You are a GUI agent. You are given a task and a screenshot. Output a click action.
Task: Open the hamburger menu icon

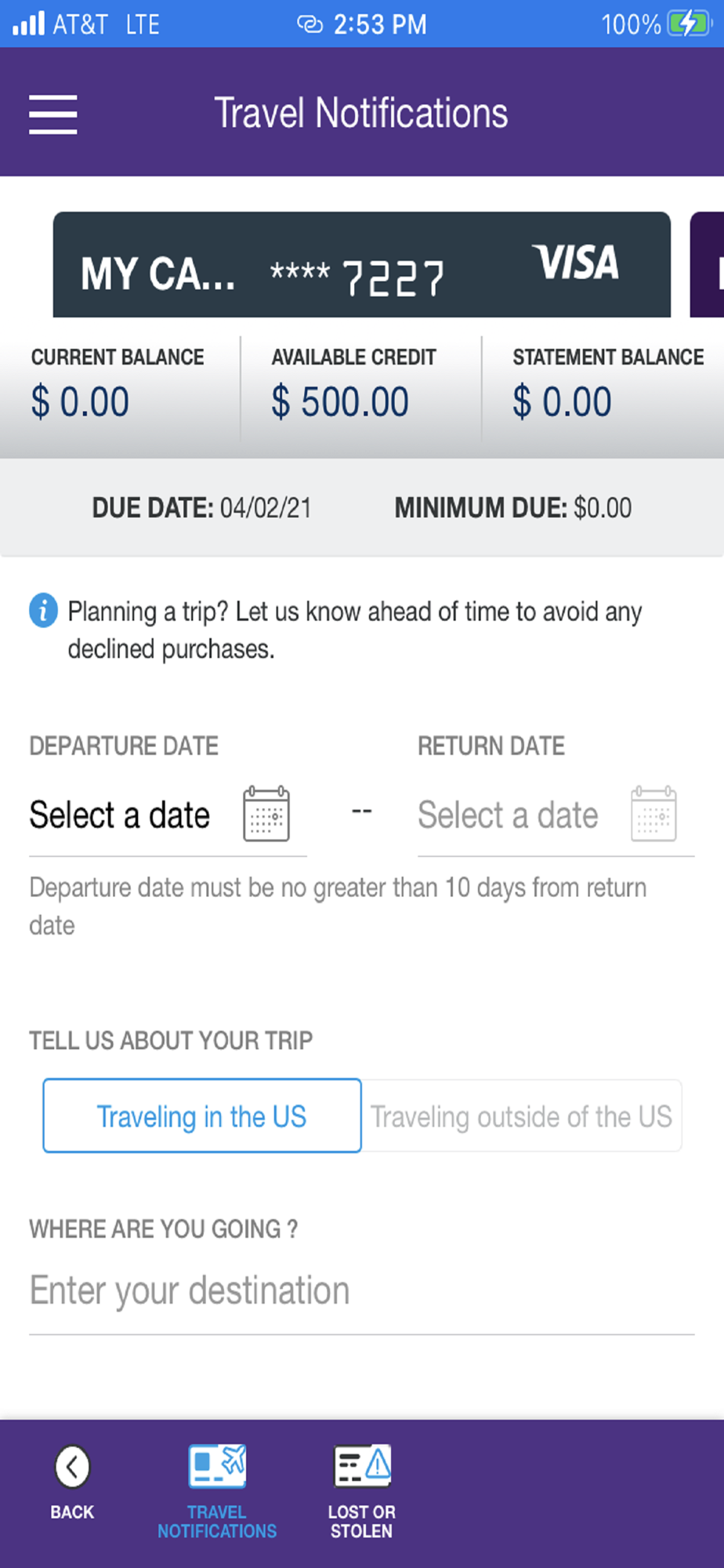coord(53,114)
